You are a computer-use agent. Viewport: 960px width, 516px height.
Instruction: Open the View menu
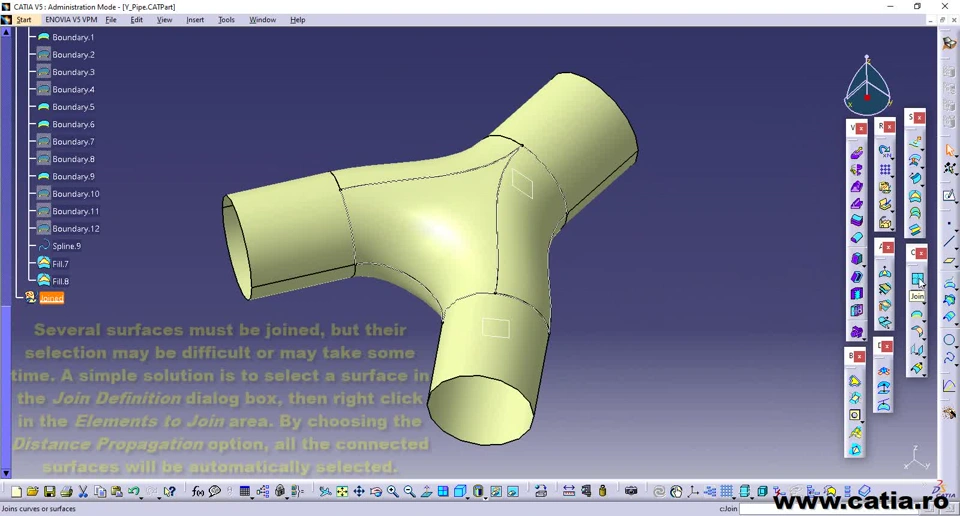(x=165, y=20)
